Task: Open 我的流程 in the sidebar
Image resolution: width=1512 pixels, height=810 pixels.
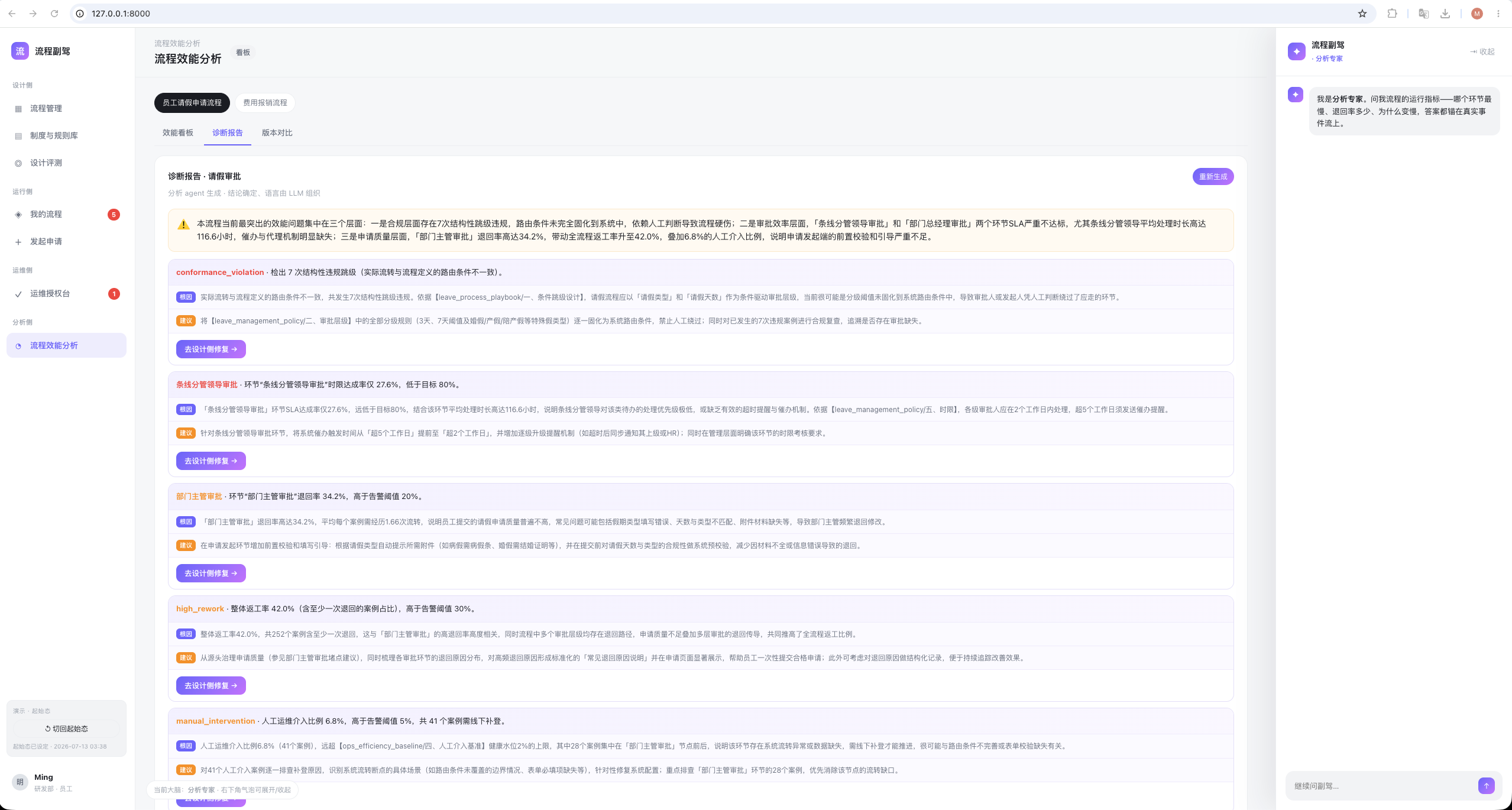Action: (66, 215)
